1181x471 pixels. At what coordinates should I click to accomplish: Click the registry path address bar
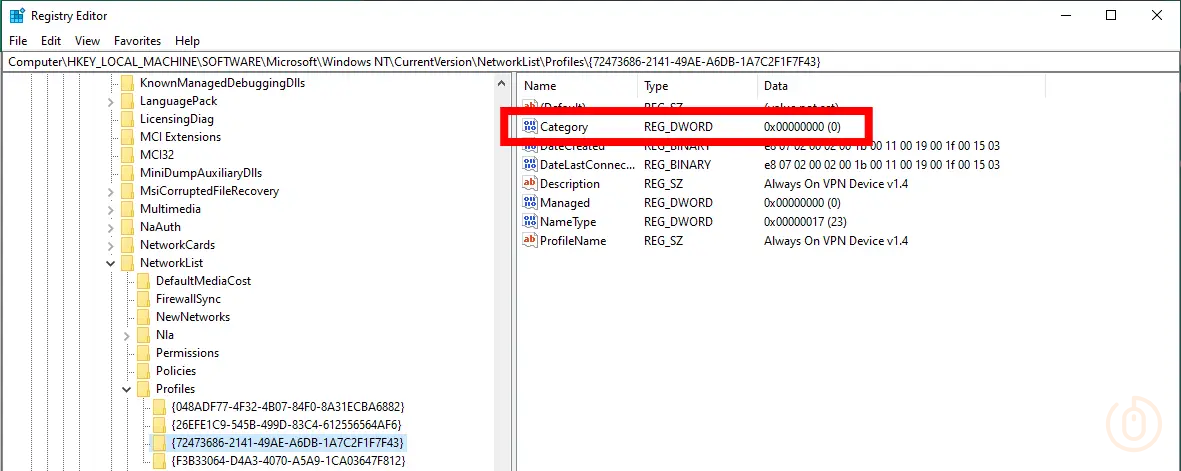(x=590, y=62)
